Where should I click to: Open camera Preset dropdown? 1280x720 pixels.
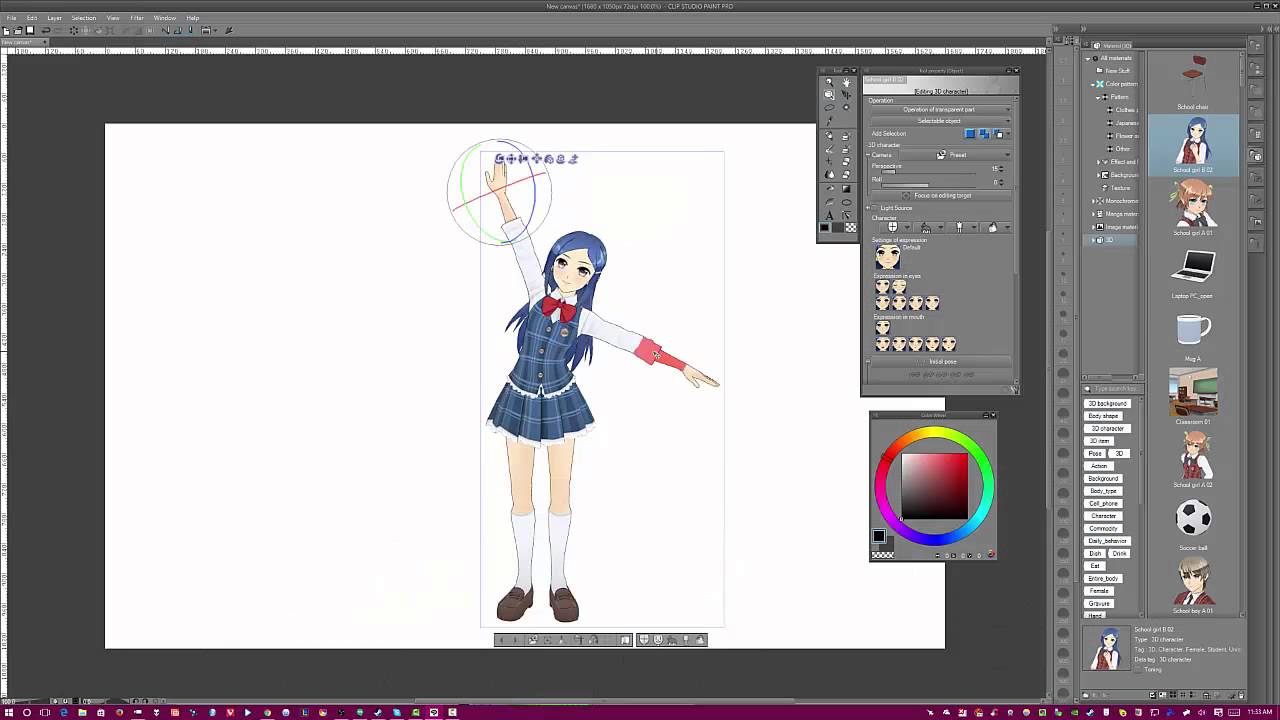[x=955, y=155]
